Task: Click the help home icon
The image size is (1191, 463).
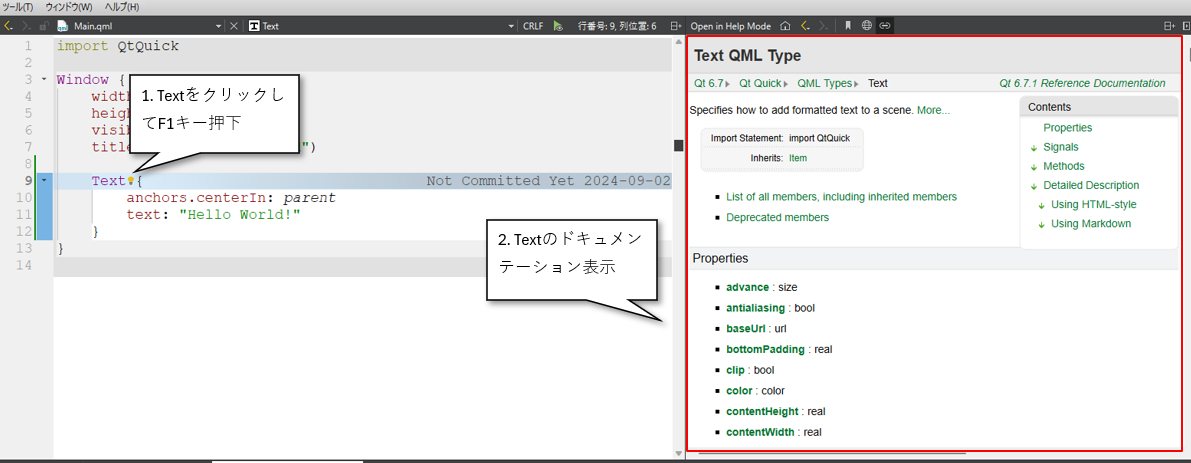Action: [x=785, y=26]
